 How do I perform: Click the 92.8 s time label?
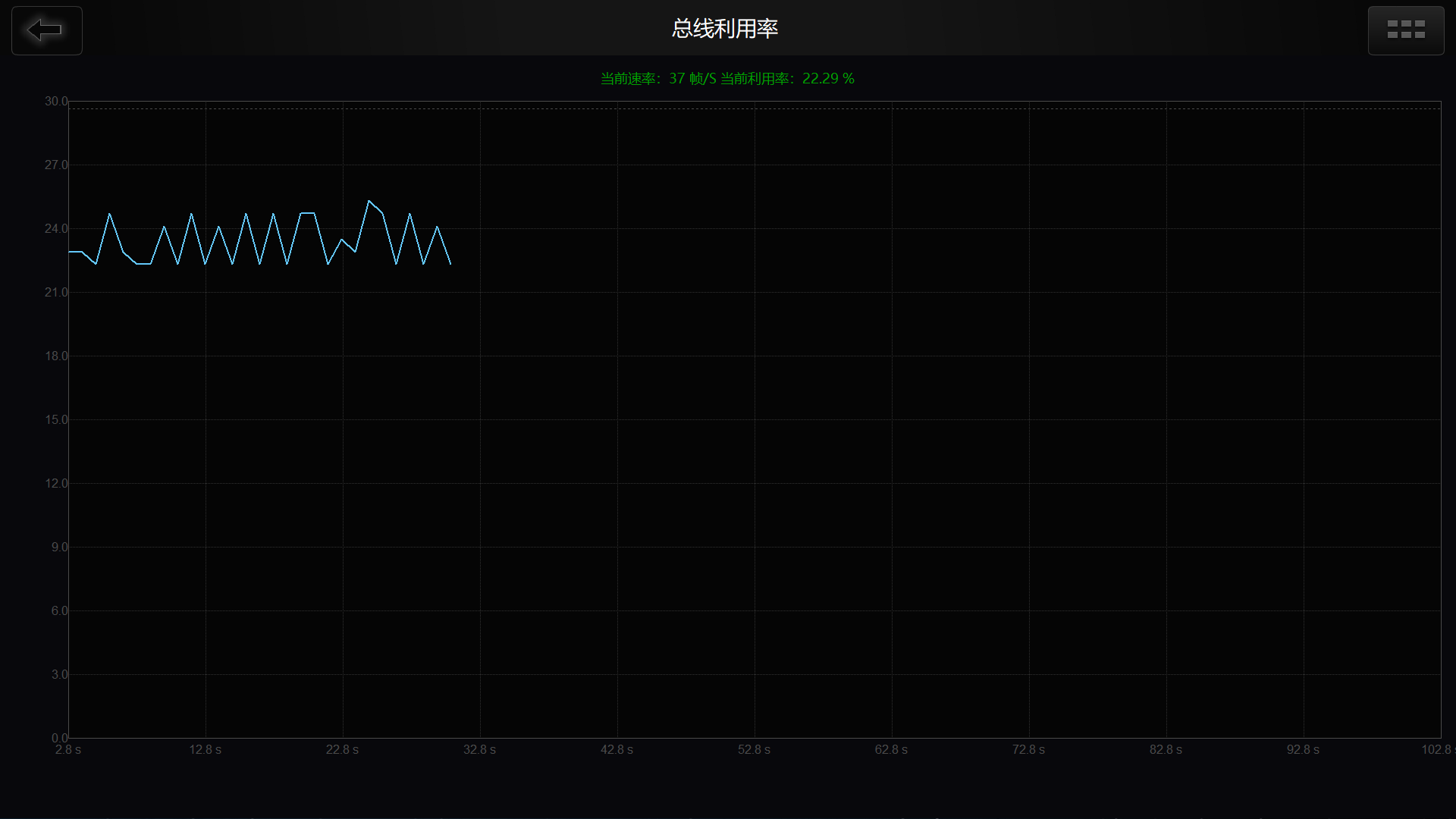point(1303,749)
